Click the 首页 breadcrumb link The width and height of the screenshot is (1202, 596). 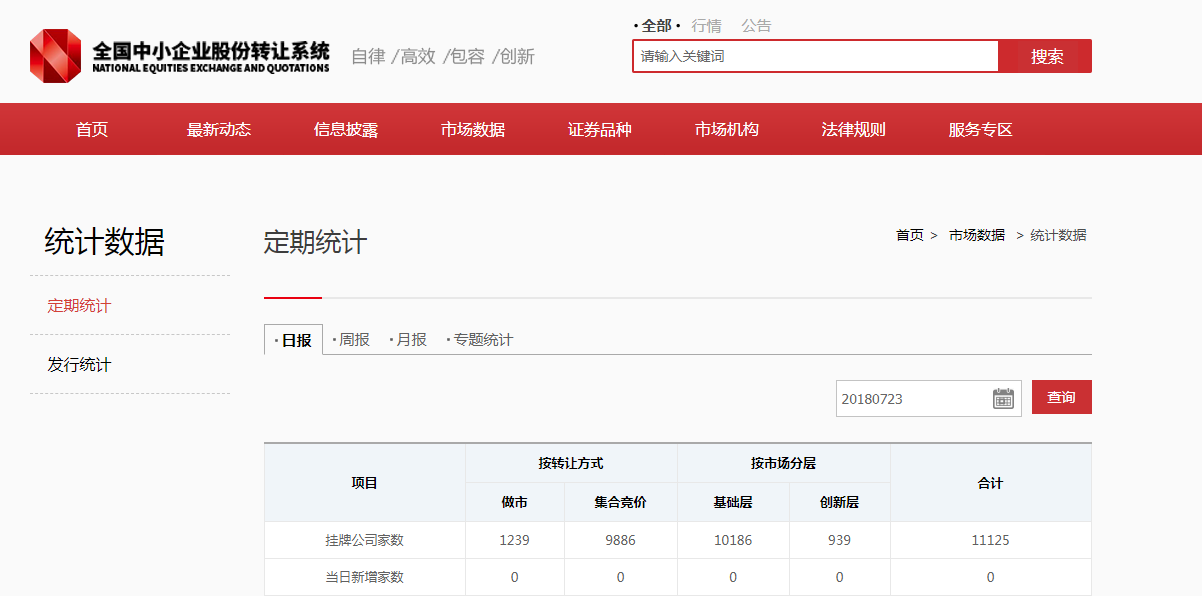909,236
